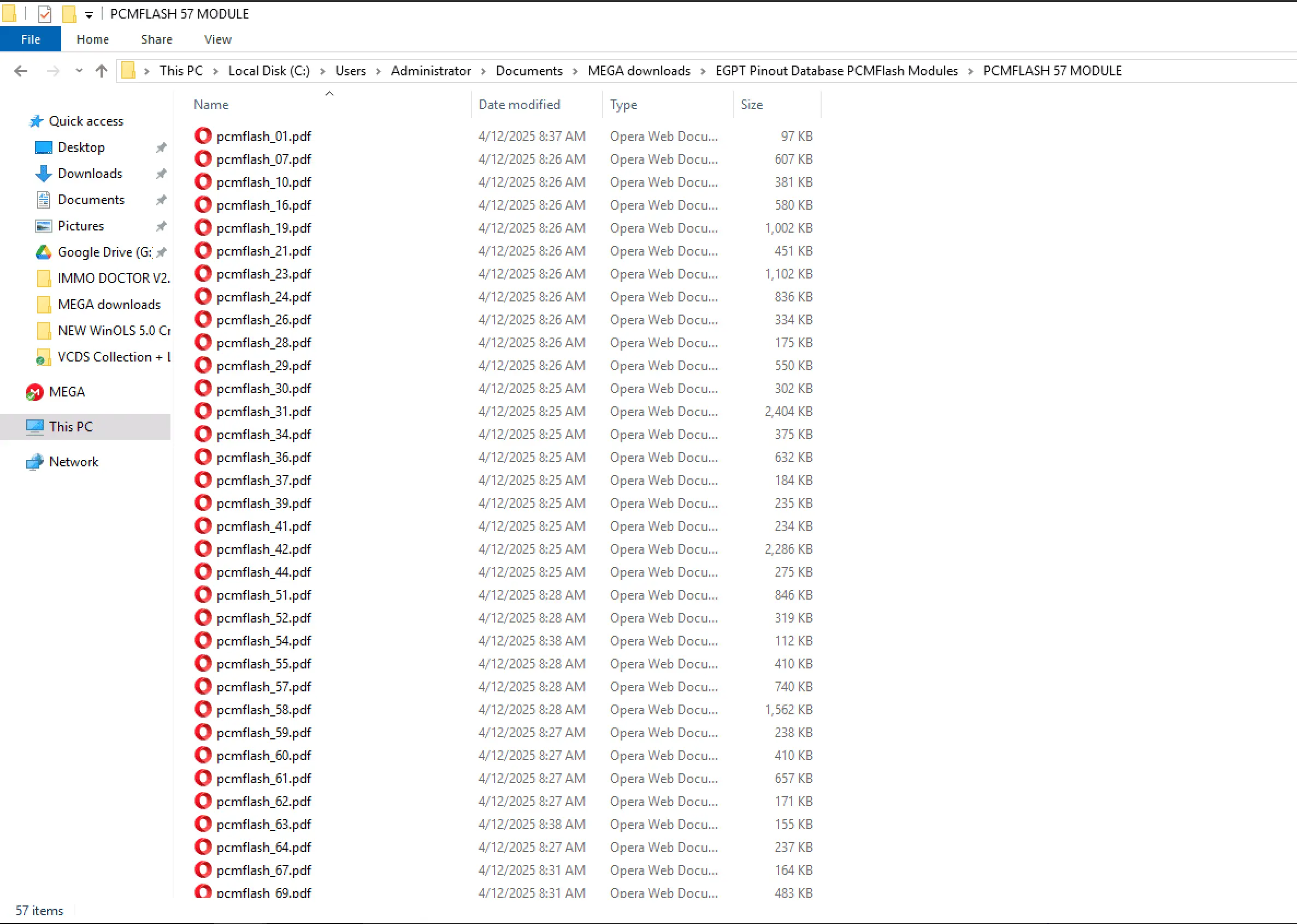The image size is (1297, 924).
Task: Switch to the Home ribbon tab
Action: tap(93, 39)
